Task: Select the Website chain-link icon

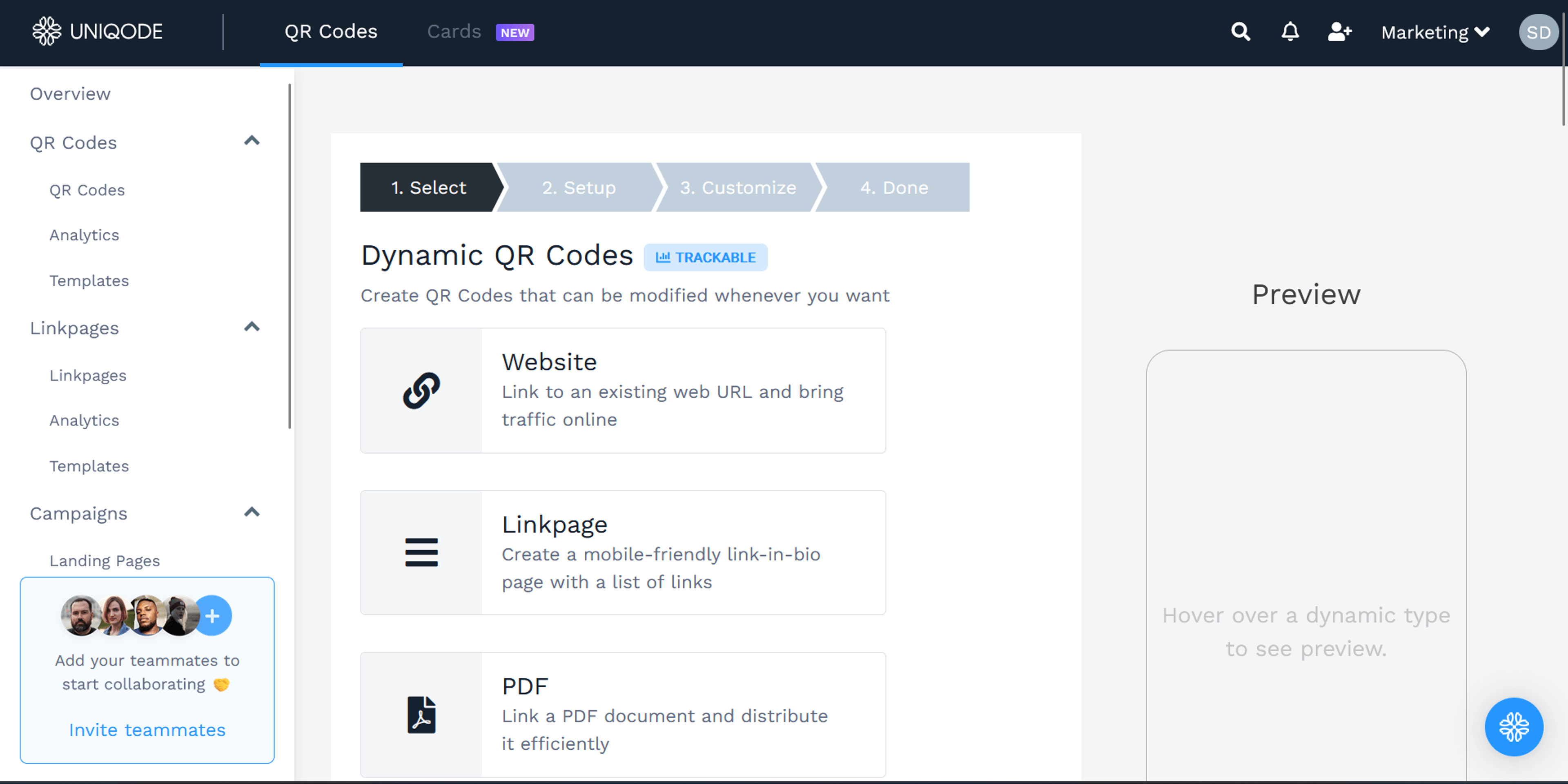Action: tap(421, 391)
